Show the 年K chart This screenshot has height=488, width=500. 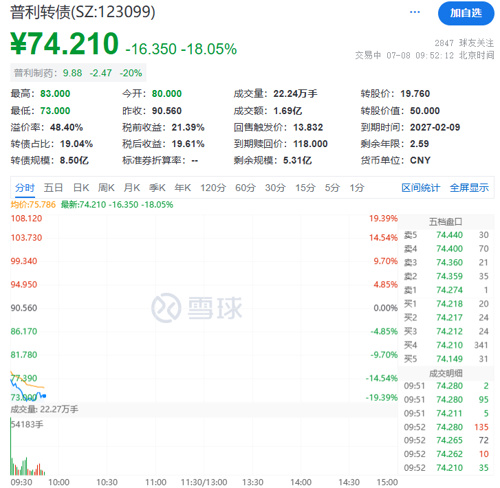click(183, 188)
